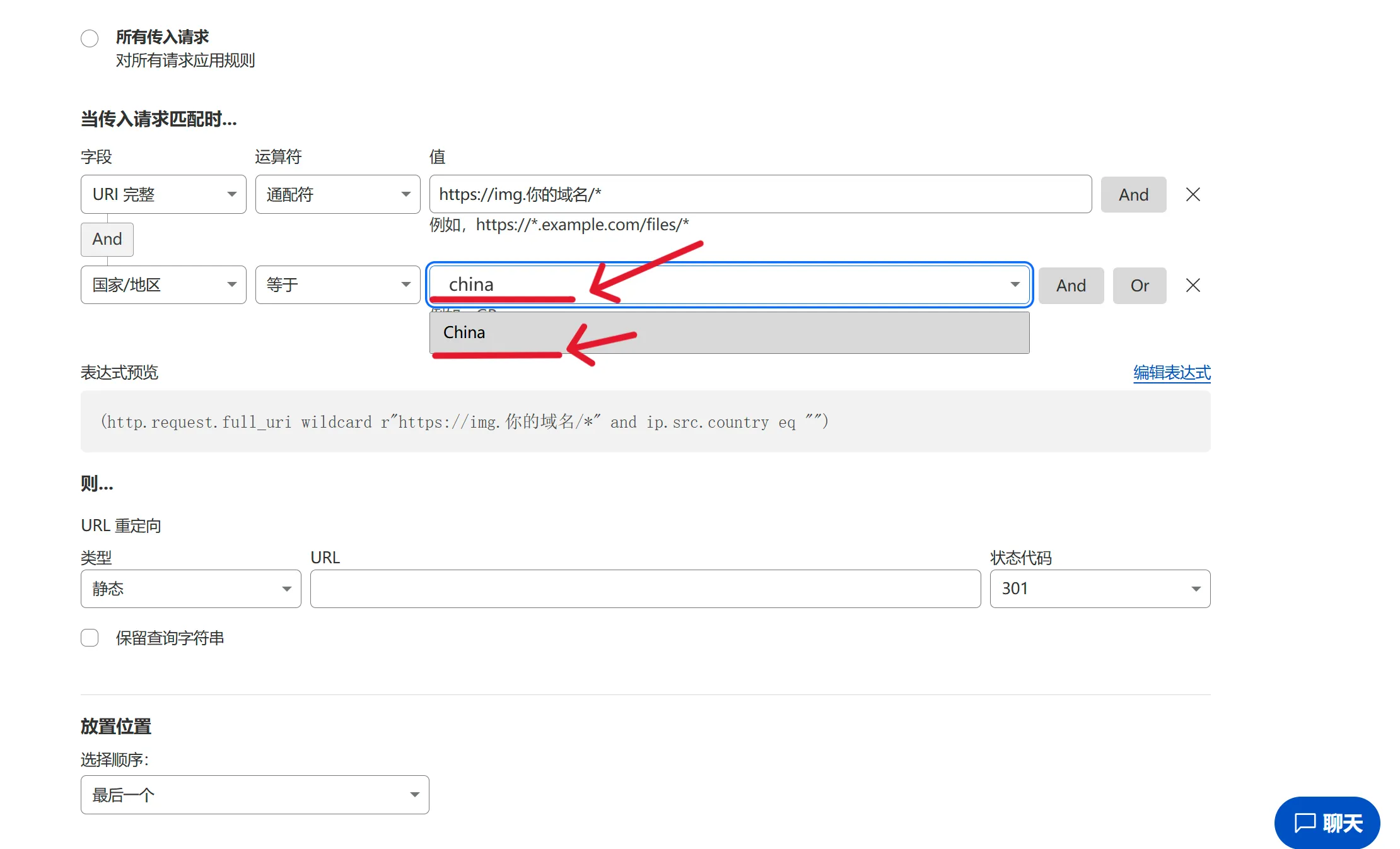
Task: Open the 通配符 operator dropdown
Action: [x=337, y=194]
